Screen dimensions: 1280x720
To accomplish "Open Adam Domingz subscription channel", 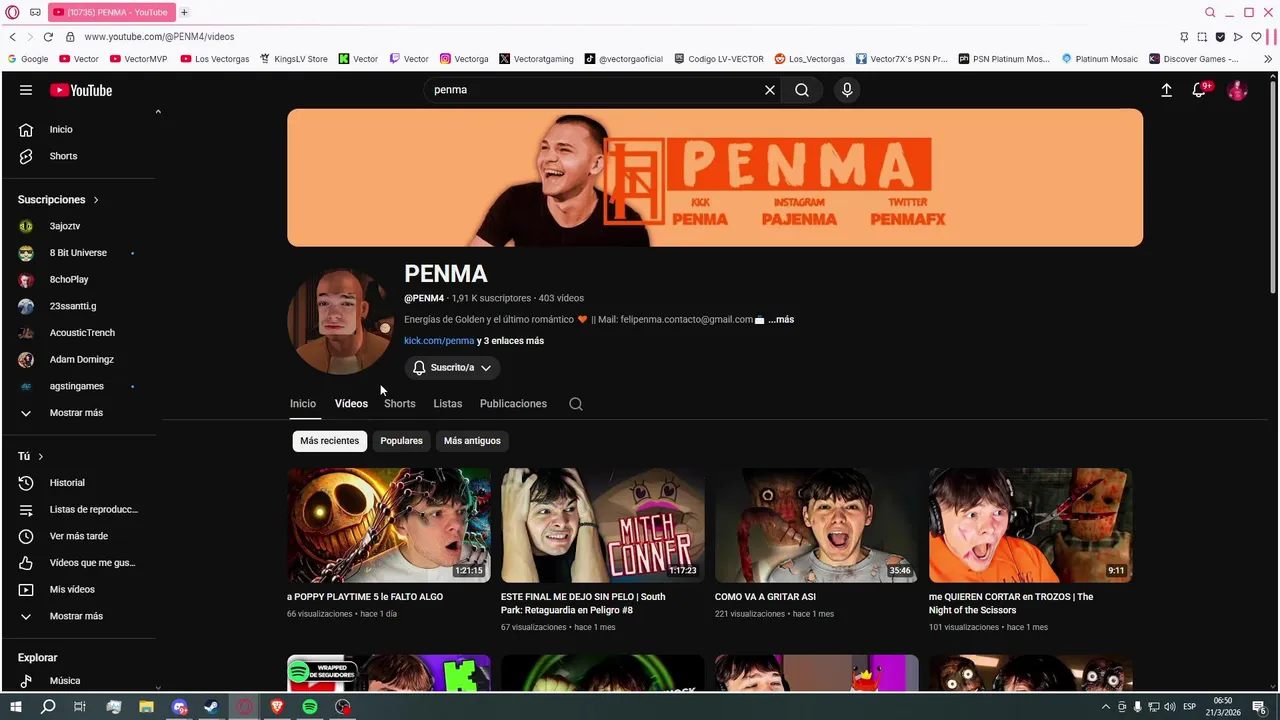I will pyautogui.click(x=81, y=360).
